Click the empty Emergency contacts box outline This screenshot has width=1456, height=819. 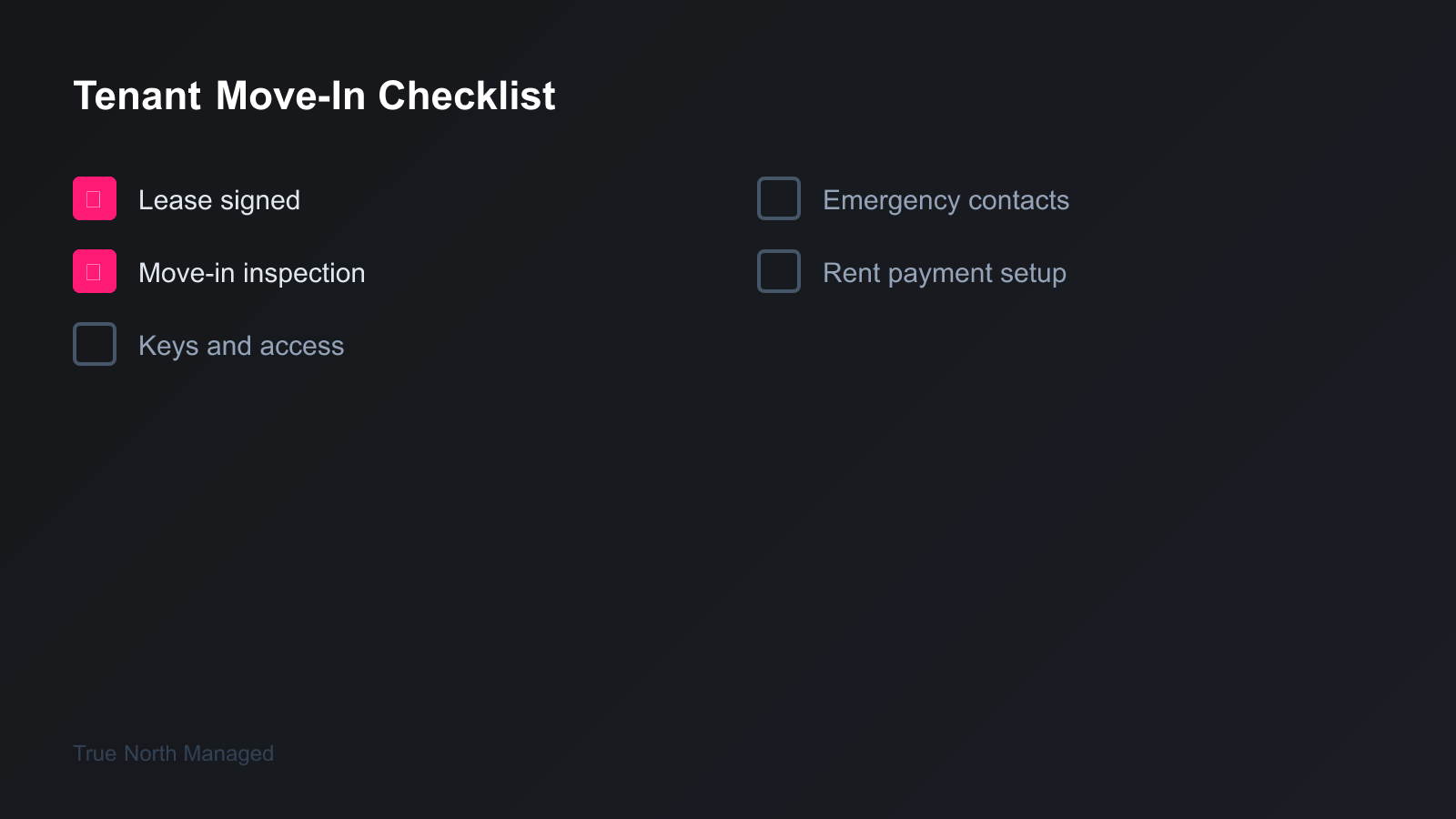pyautogui.click(x=778, y=198)
